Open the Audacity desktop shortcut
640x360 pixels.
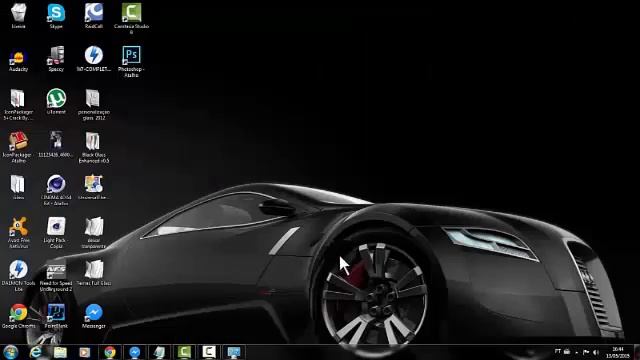(18, 59)
